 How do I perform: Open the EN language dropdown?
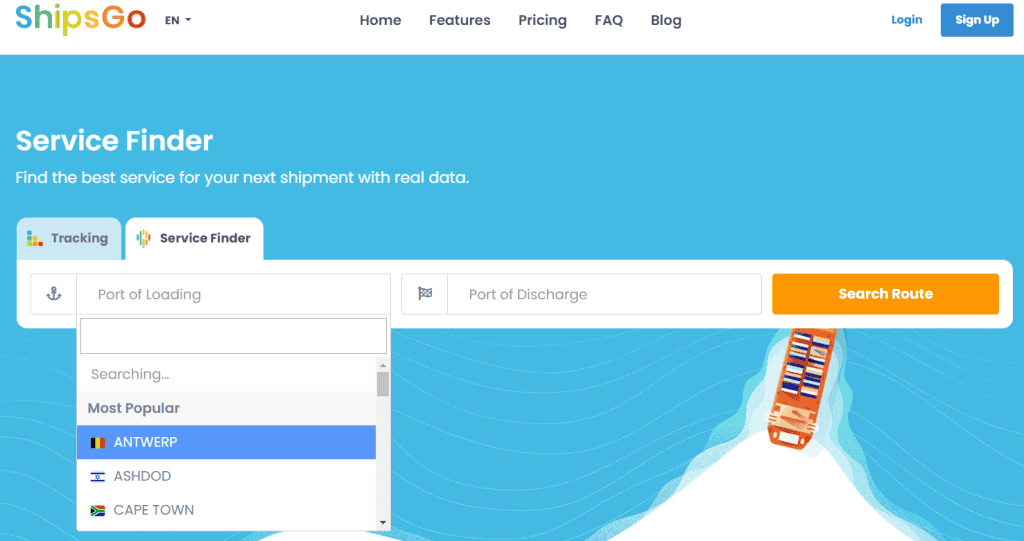click(178, 20)
